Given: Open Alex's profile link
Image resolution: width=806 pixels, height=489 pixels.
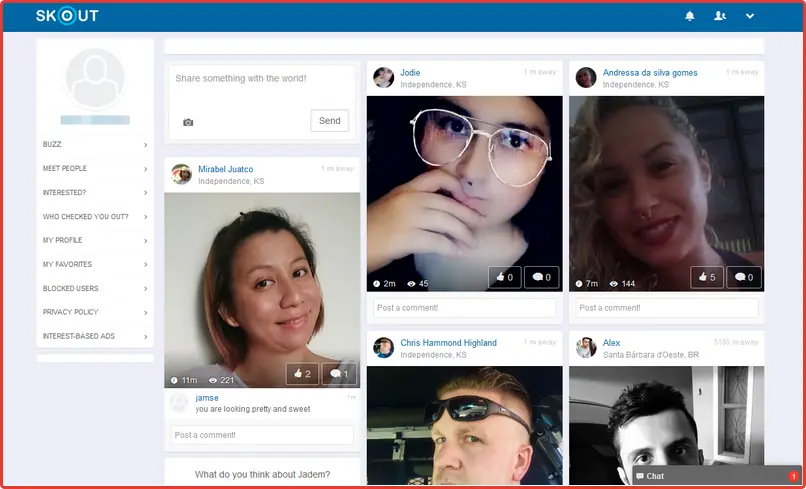Looking at the screenshot, I should point(611,343).
